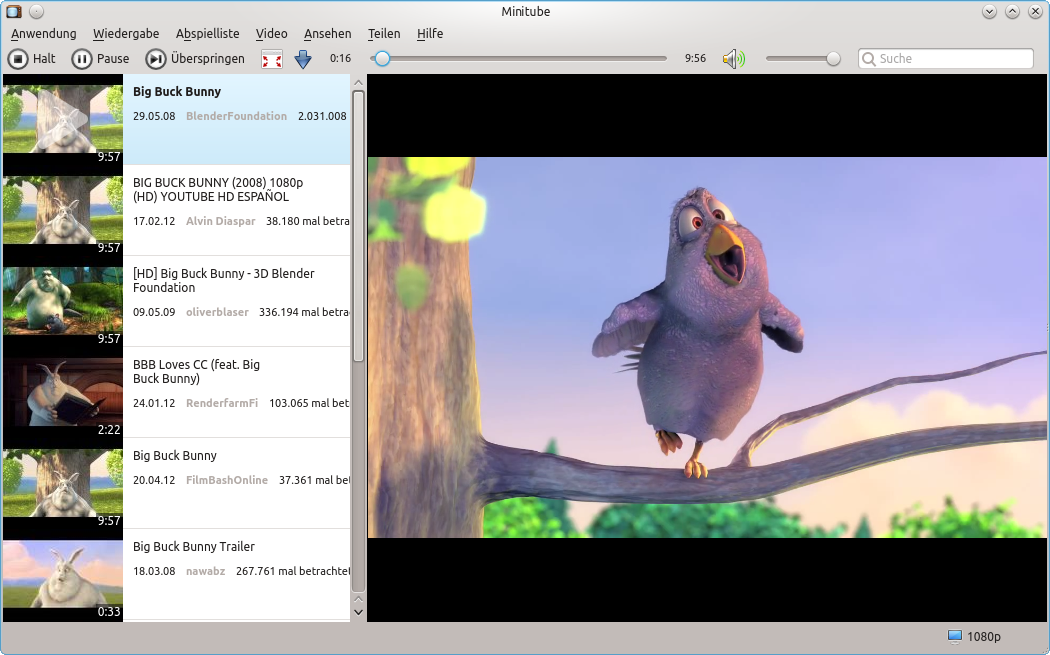
Task: Click the BlenderFoundation channel link
Action: [x=236, y=116]
